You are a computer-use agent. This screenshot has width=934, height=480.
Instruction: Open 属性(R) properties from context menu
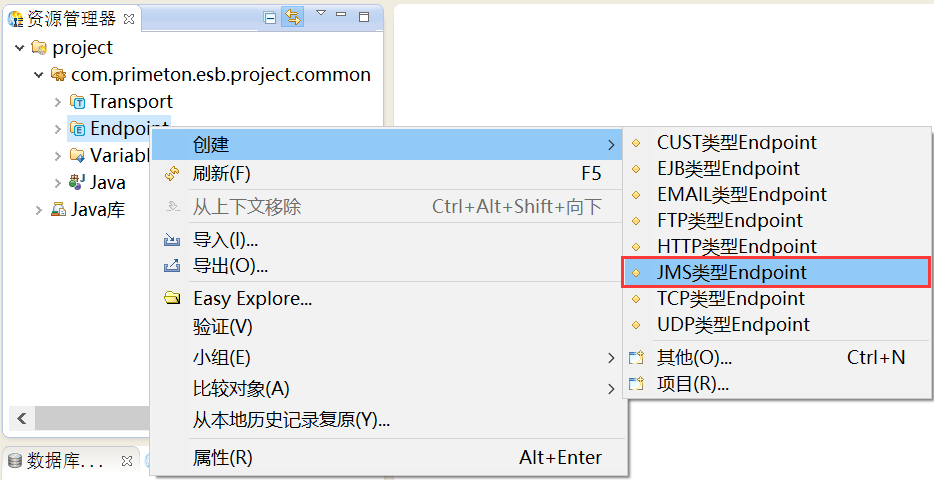tap(222, 458)
